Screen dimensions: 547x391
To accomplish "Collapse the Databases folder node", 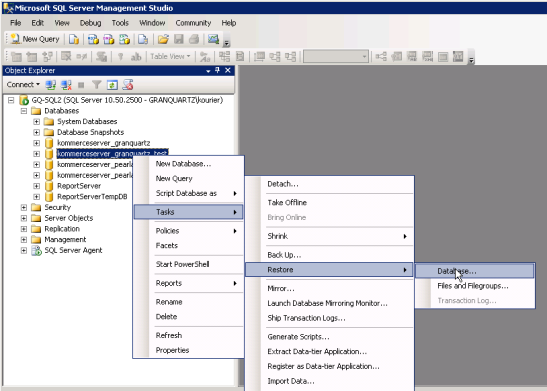I will pyautogui.click(x=24, y=111).
